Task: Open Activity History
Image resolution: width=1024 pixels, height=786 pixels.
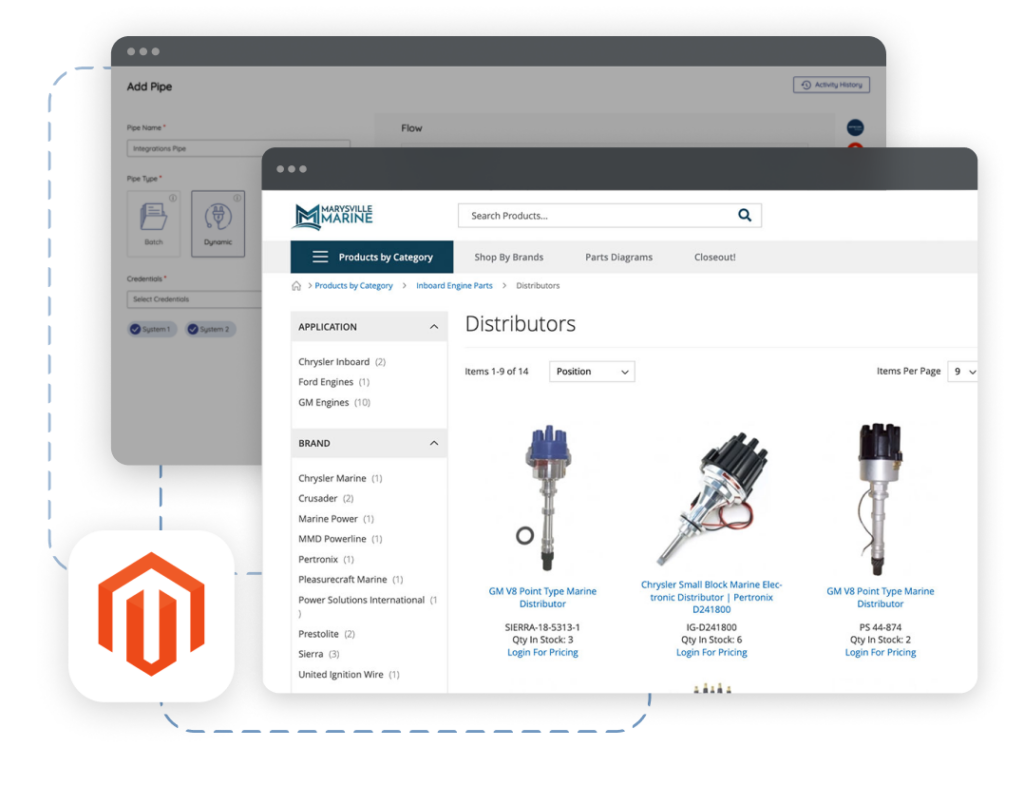Action: (x=831, y=84)
